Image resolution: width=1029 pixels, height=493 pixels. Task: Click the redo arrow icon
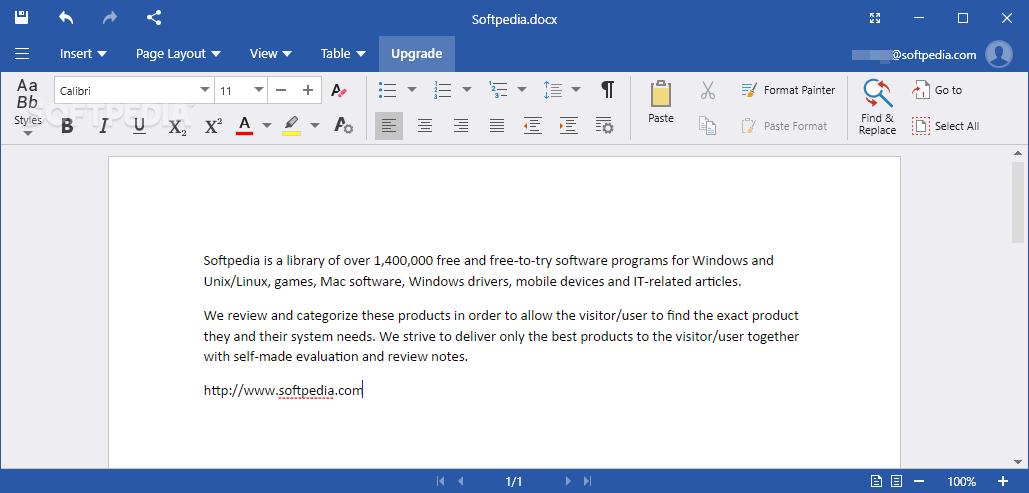110,18
